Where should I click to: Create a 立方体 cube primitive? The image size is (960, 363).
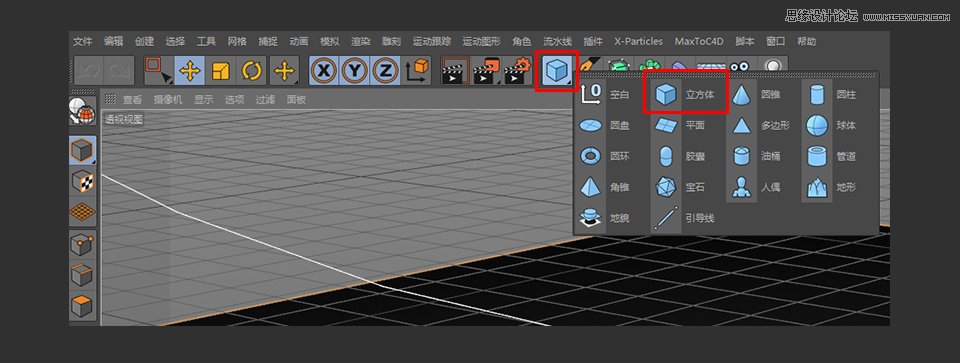click(685, 95)
